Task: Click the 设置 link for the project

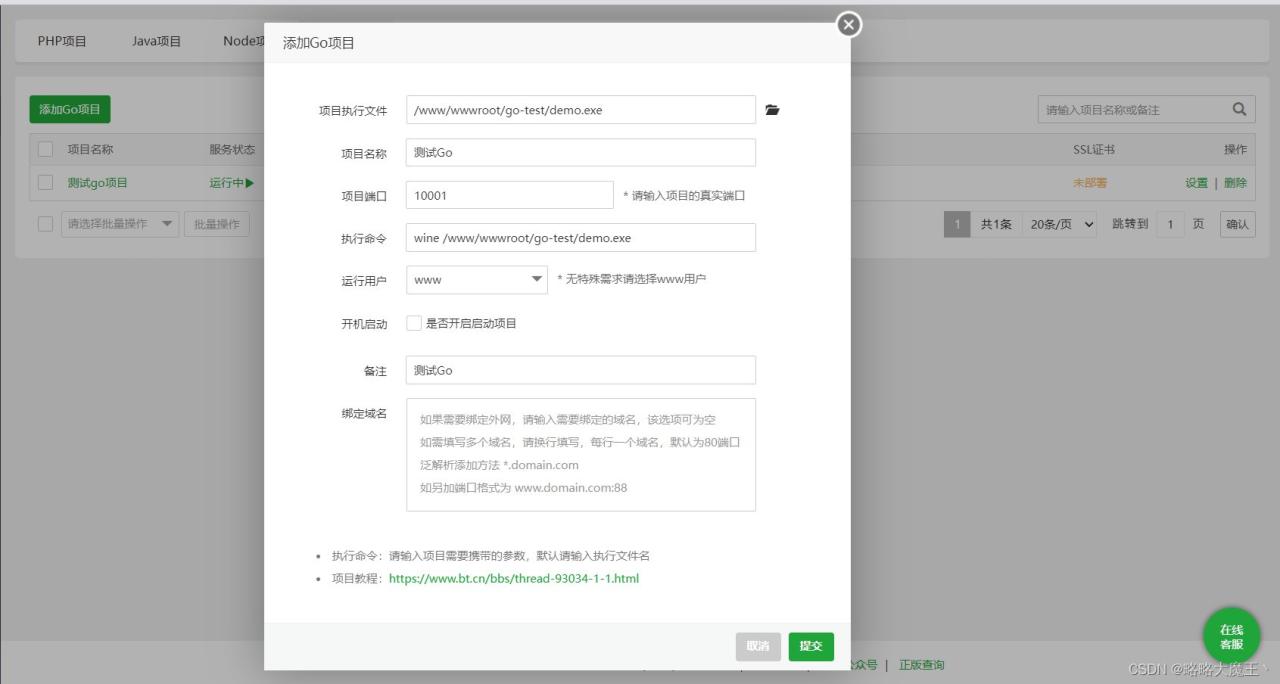Action: click(1196, 183)
